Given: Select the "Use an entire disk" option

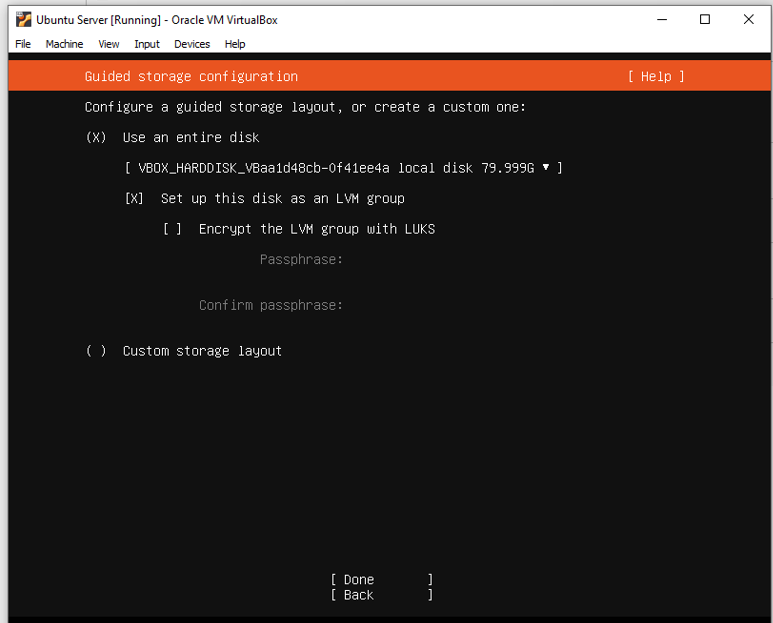Looking at the screenshot, I should pos(96,138).
